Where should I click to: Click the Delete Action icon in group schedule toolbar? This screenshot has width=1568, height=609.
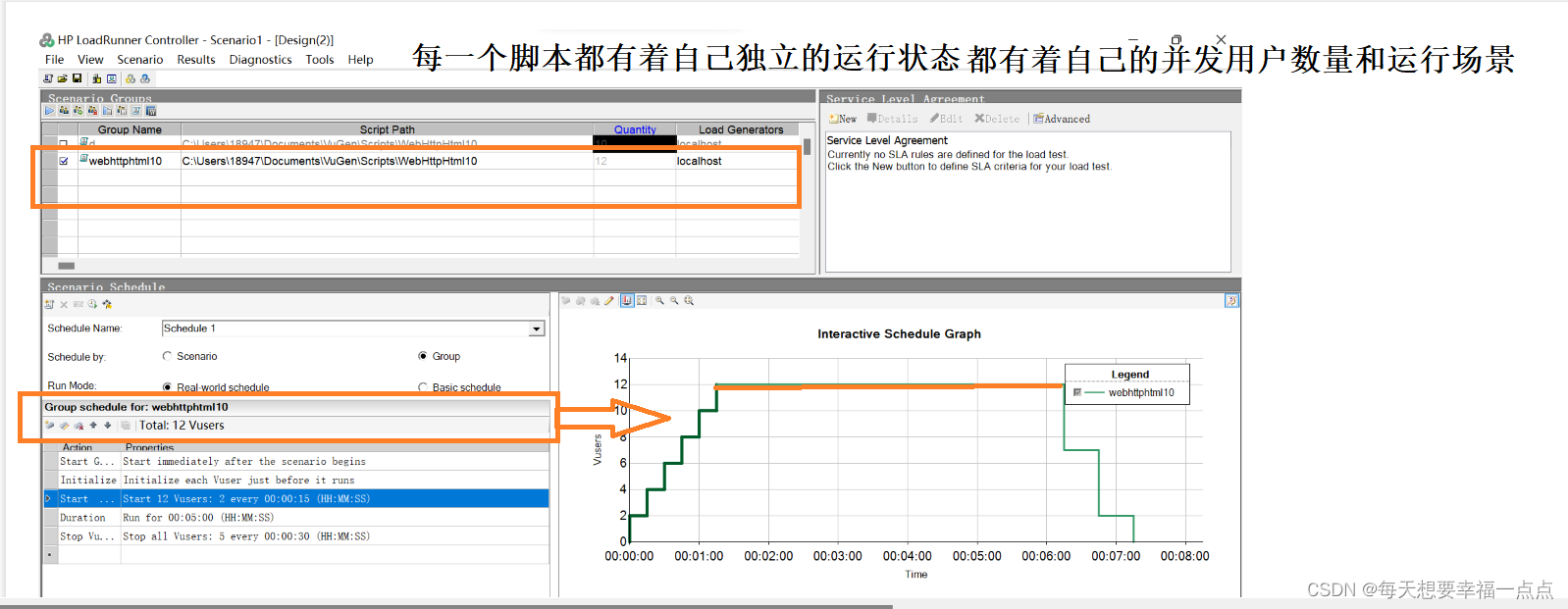[x=78, y=426]
